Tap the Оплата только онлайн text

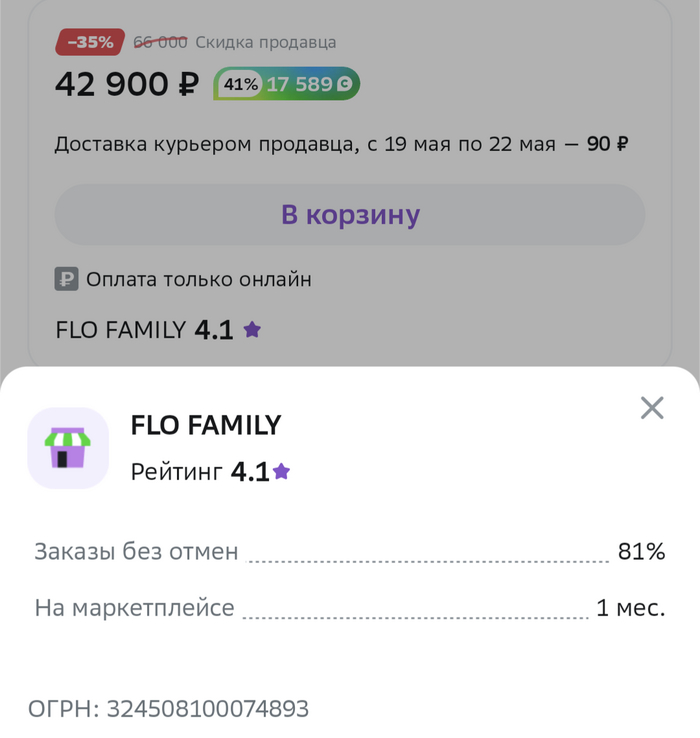199,279
